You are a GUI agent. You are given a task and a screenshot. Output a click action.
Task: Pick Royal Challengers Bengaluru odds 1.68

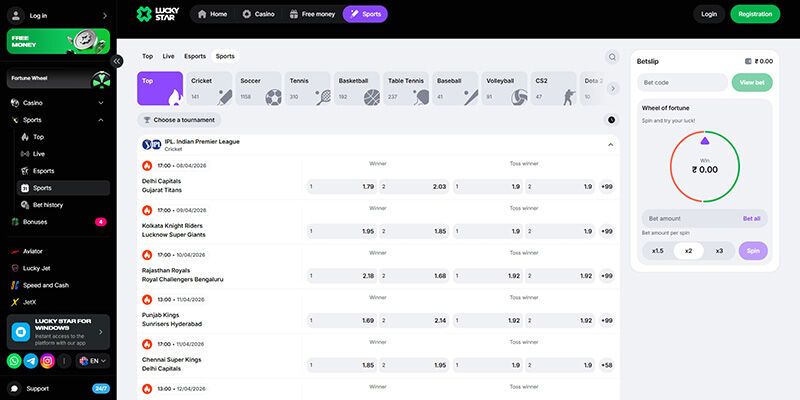(x=414, y=276)
